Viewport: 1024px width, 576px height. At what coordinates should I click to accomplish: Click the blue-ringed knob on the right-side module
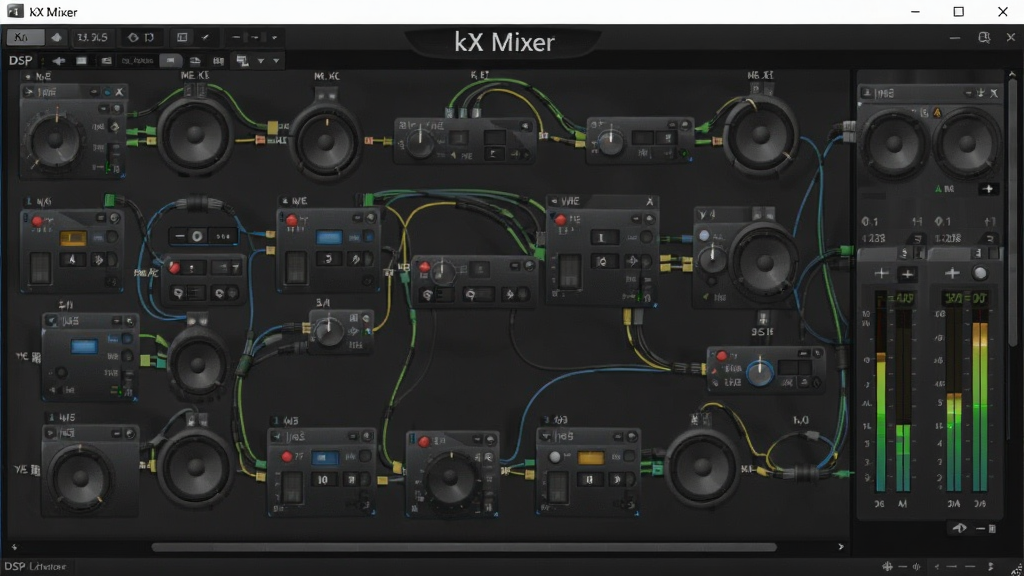click(x=760, y=373)
